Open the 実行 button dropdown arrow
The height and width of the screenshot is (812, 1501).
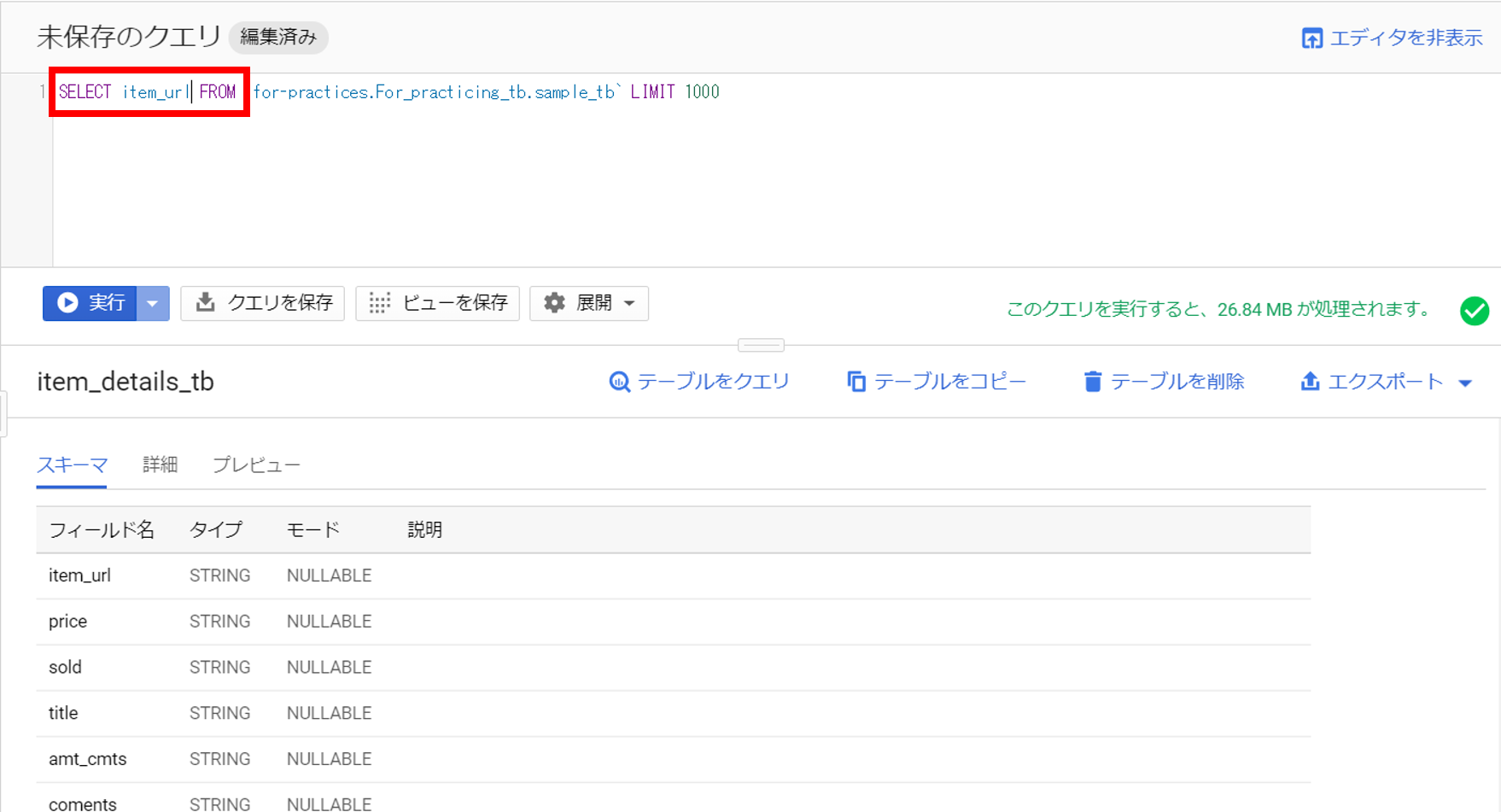point(153,303)
